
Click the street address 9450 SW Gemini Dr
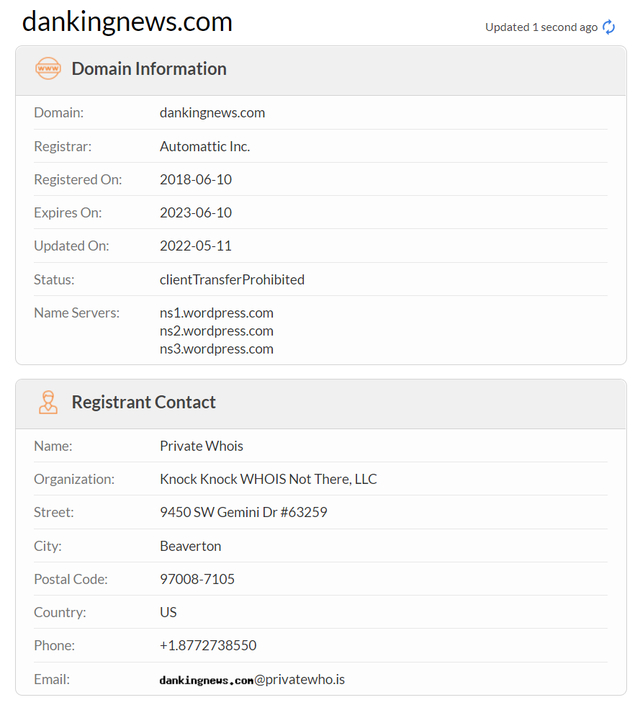coord(243,512)
